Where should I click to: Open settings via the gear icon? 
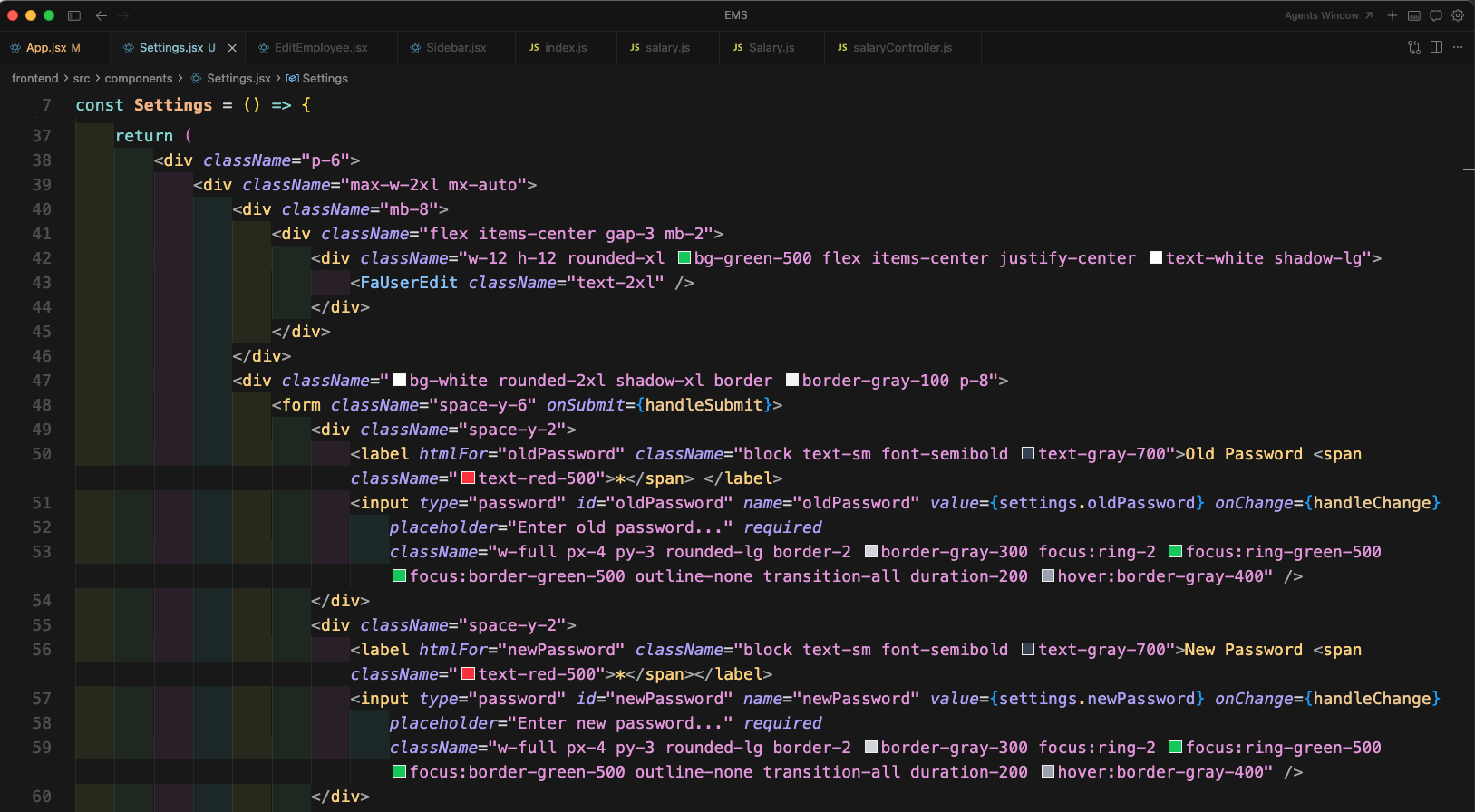[x=1458, y=15]
